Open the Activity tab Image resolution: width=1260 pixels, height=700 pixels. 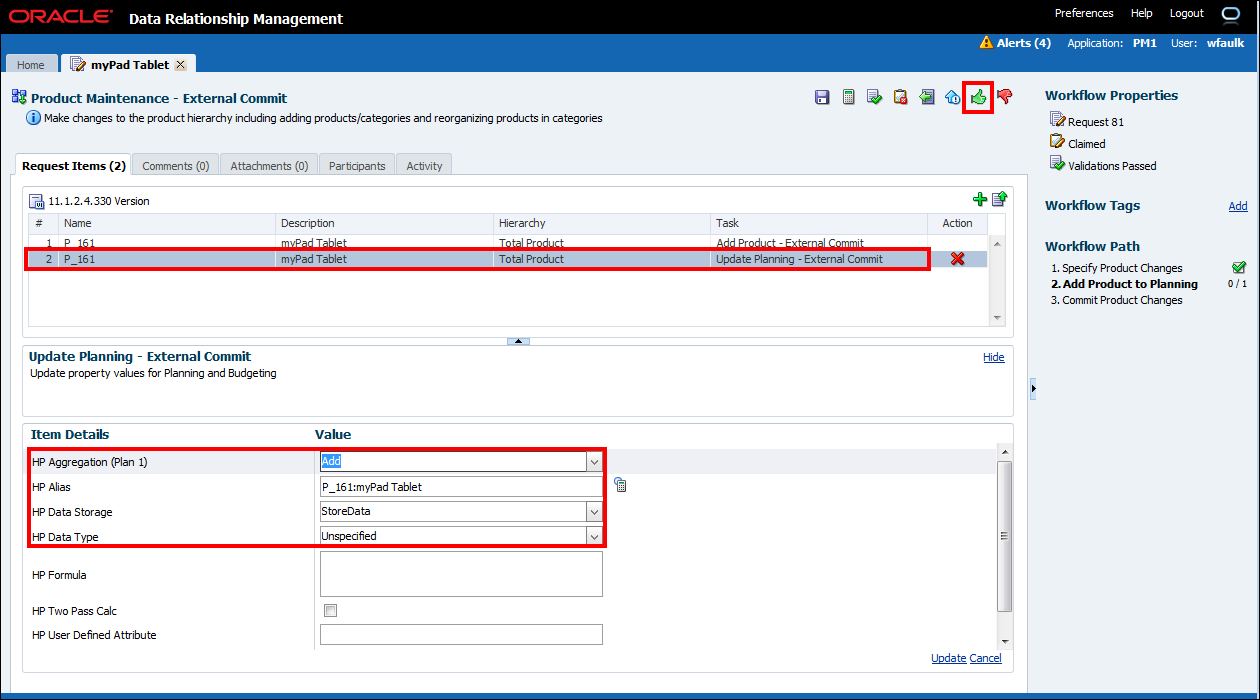click(x=424, y=166)
